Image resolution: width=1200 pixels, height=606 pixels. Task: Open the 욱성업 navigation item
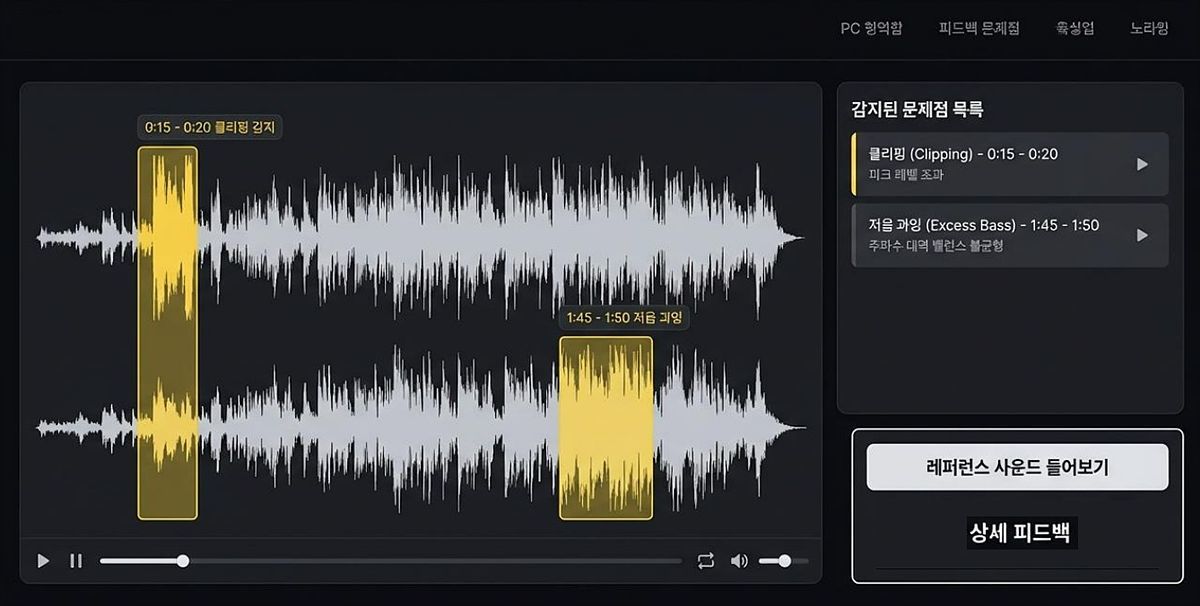click(1075, 28)
